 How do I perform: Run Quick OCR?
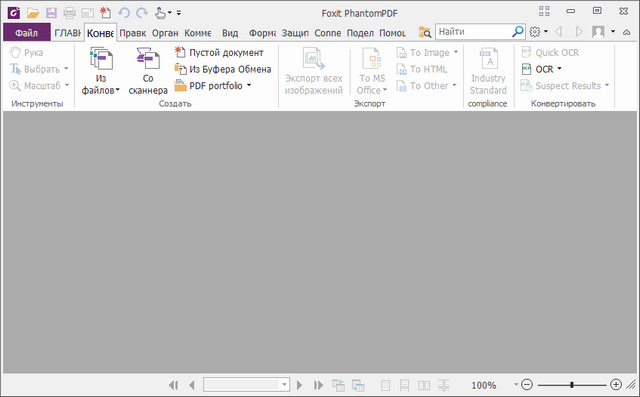click(x=550, y=52)
